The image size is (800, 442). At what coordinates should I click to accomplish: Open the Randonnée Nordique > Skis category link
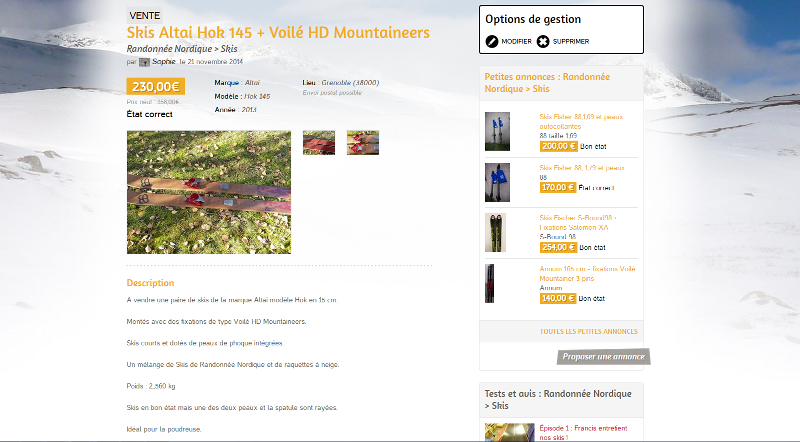click(182, 49)
